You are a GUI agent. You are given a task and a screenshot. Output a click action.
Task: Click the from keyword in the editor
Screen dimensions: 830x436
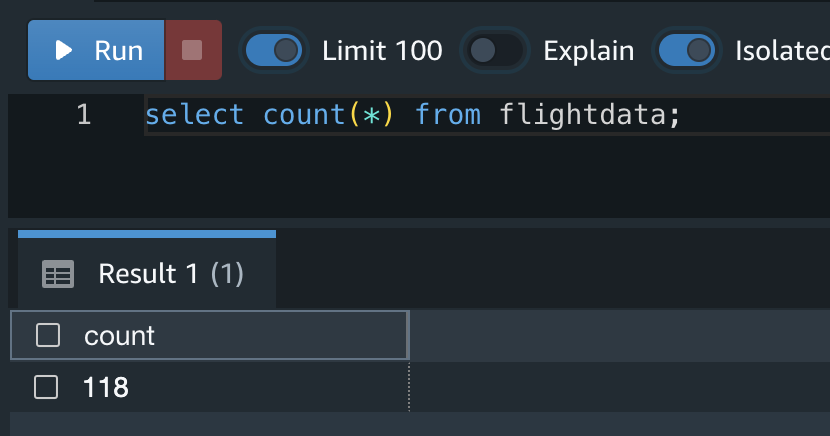448,115
